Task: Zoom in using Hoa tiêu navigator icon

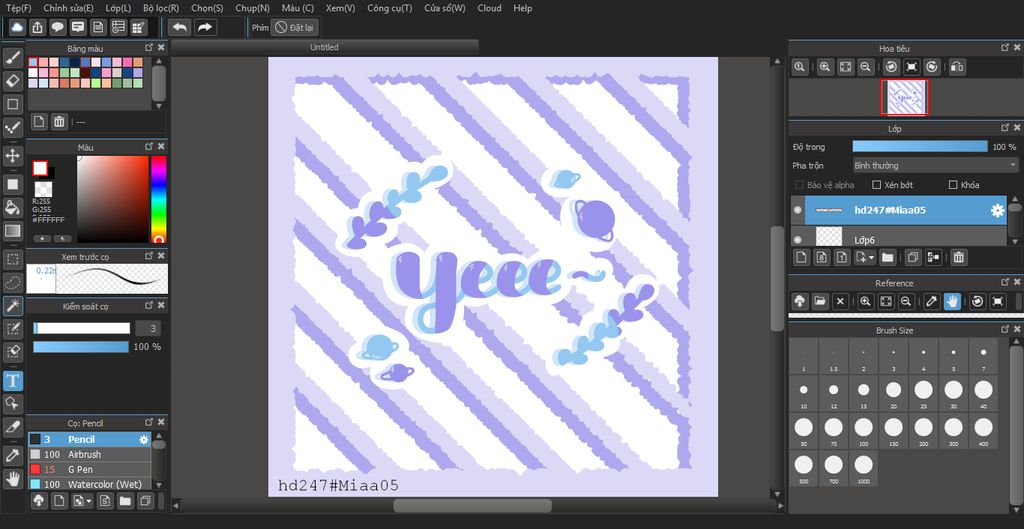Action: pyautogui.click(x=825, y=67)
